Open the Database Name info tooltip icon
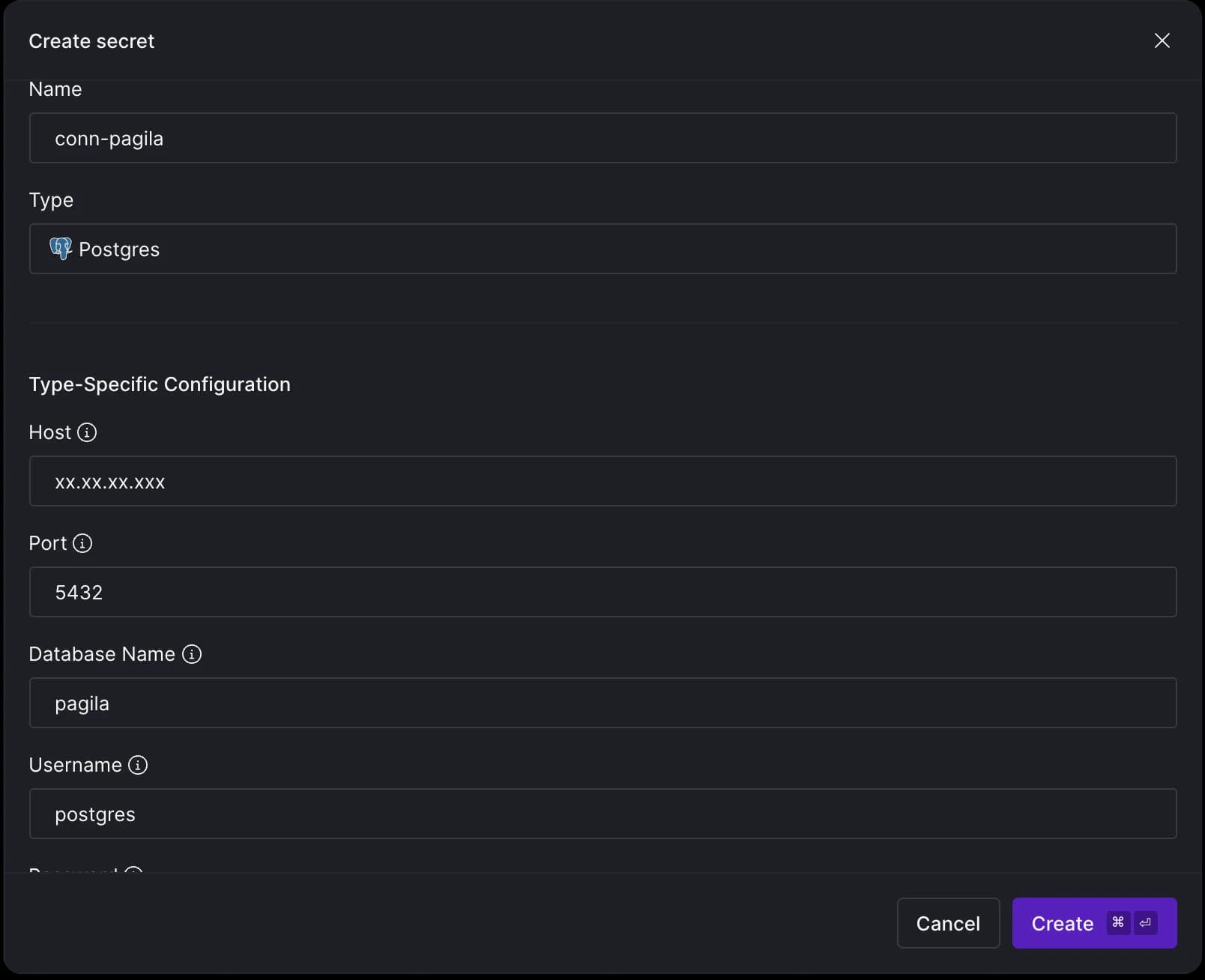The image size is (1205, 980). (192, 654)
